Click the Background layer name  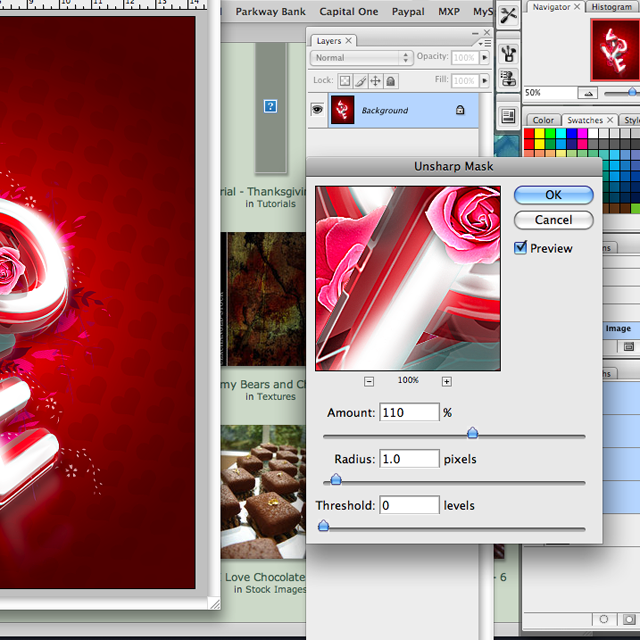coord(384,110)
